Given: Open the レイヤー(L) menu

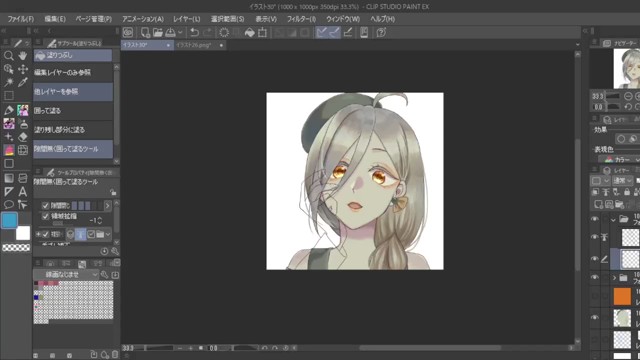Looking at the screenshot, I should [x=187, y=19].
